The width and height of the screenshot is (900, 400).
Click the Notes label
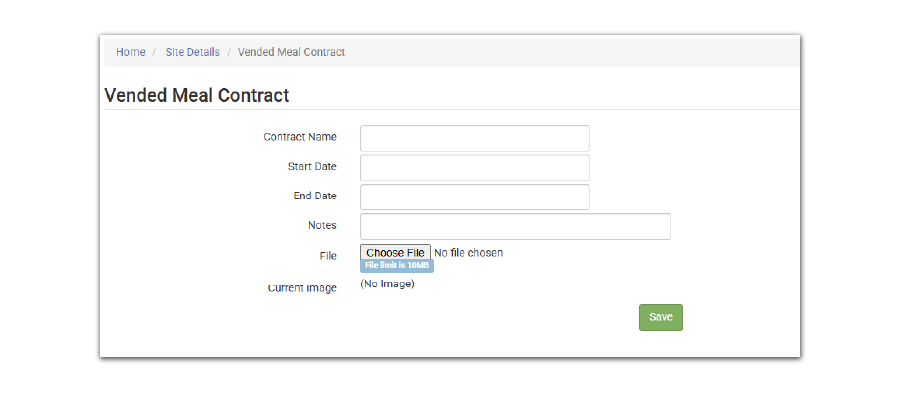click(322, 225)
